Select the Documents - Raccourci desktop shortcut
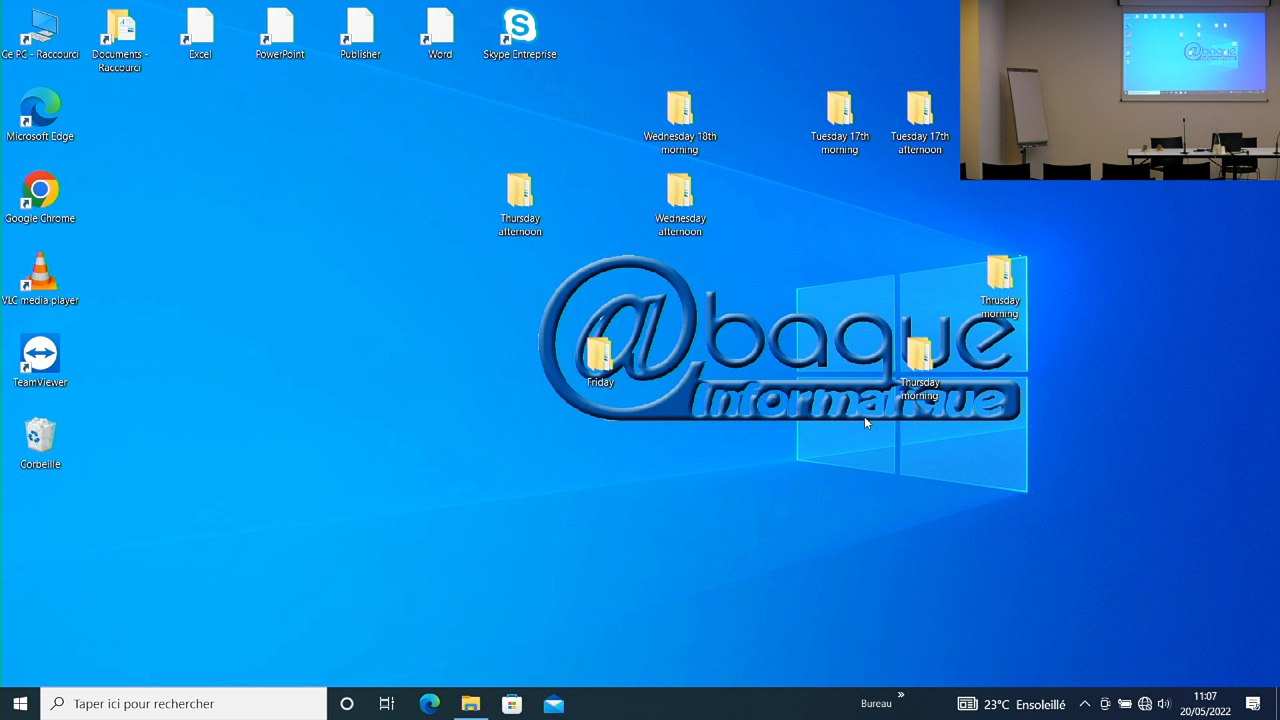The width and height of the screenshot is (1280, 720). (120, 41)
